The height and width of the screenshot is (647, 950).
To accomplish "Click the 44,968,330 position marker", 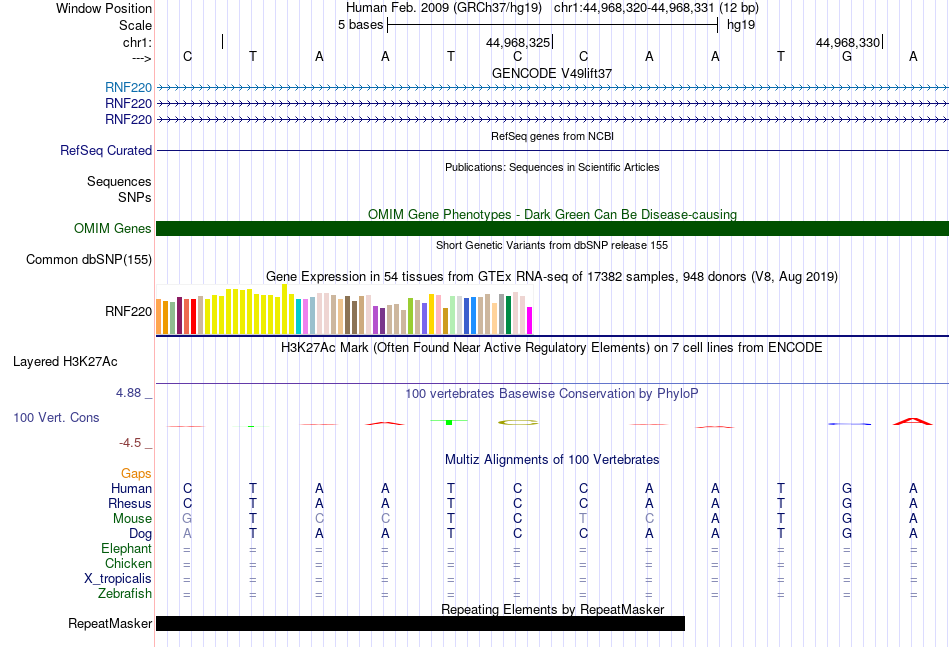I will point(848,42).
